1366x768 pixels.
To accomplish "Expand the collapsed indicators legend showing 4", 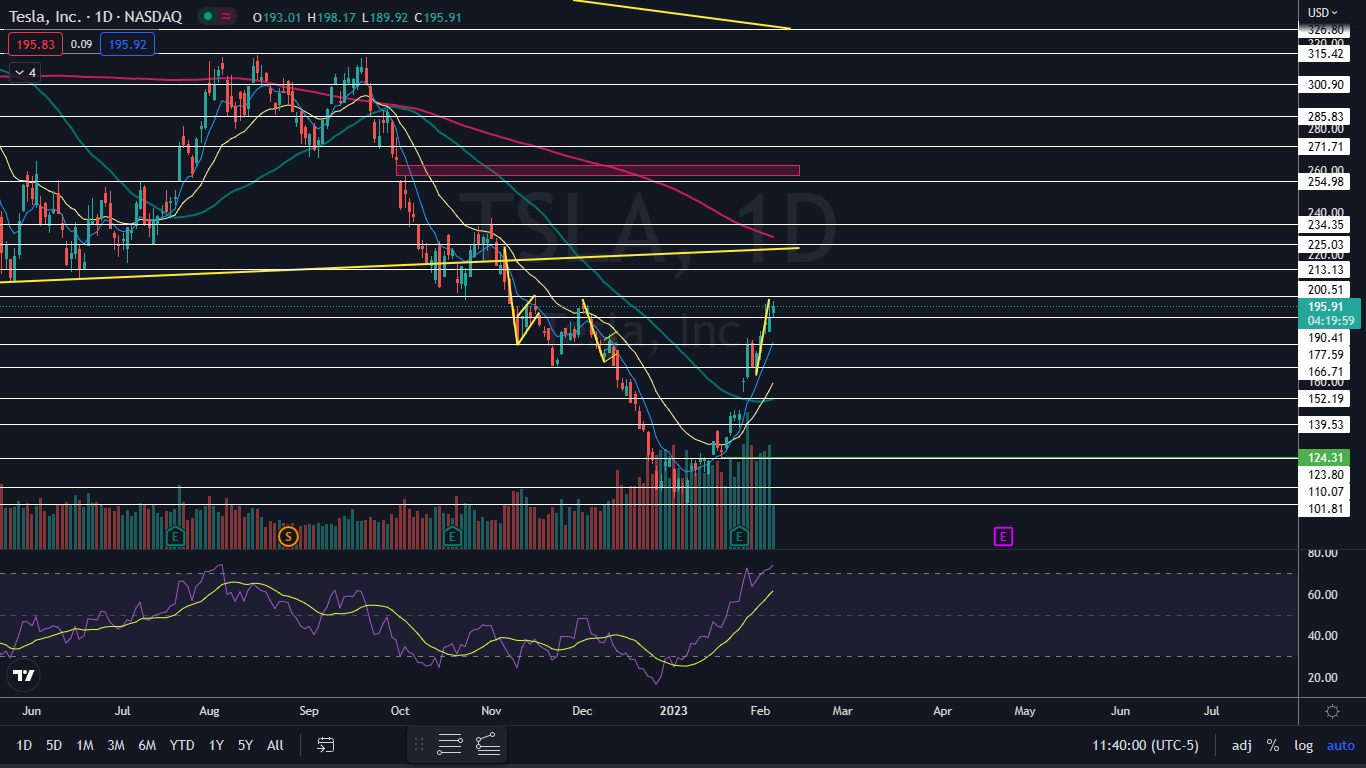I will [x=24, y=72].
